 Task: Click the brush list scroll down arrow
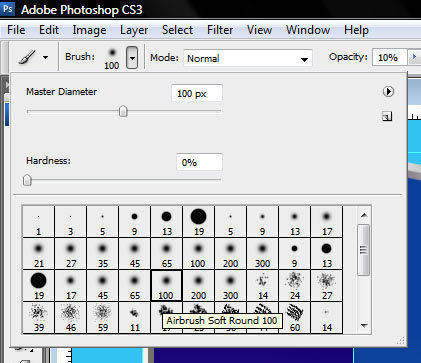pyautogui.click(x=364, y=325)
